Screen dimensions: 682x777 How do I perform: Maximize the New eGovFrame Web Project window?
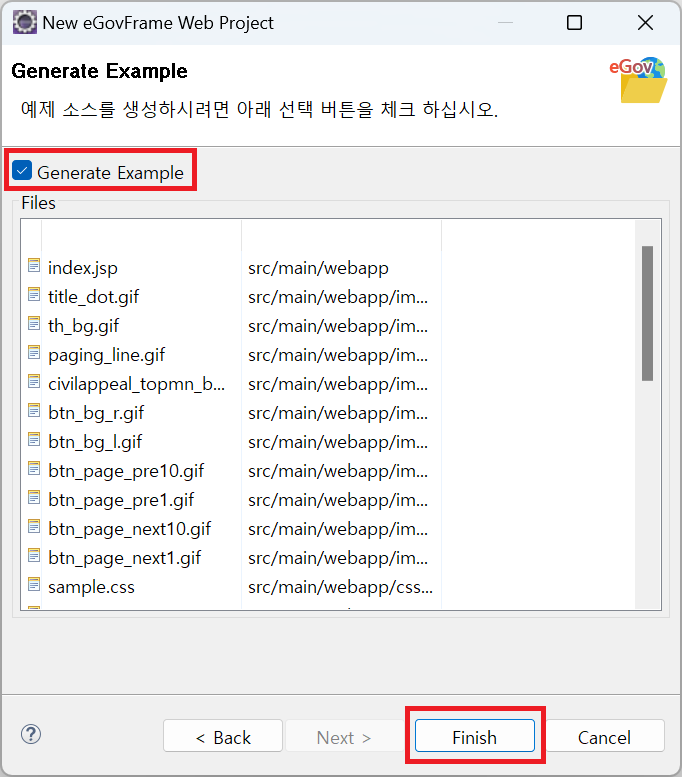coord(574,22)
